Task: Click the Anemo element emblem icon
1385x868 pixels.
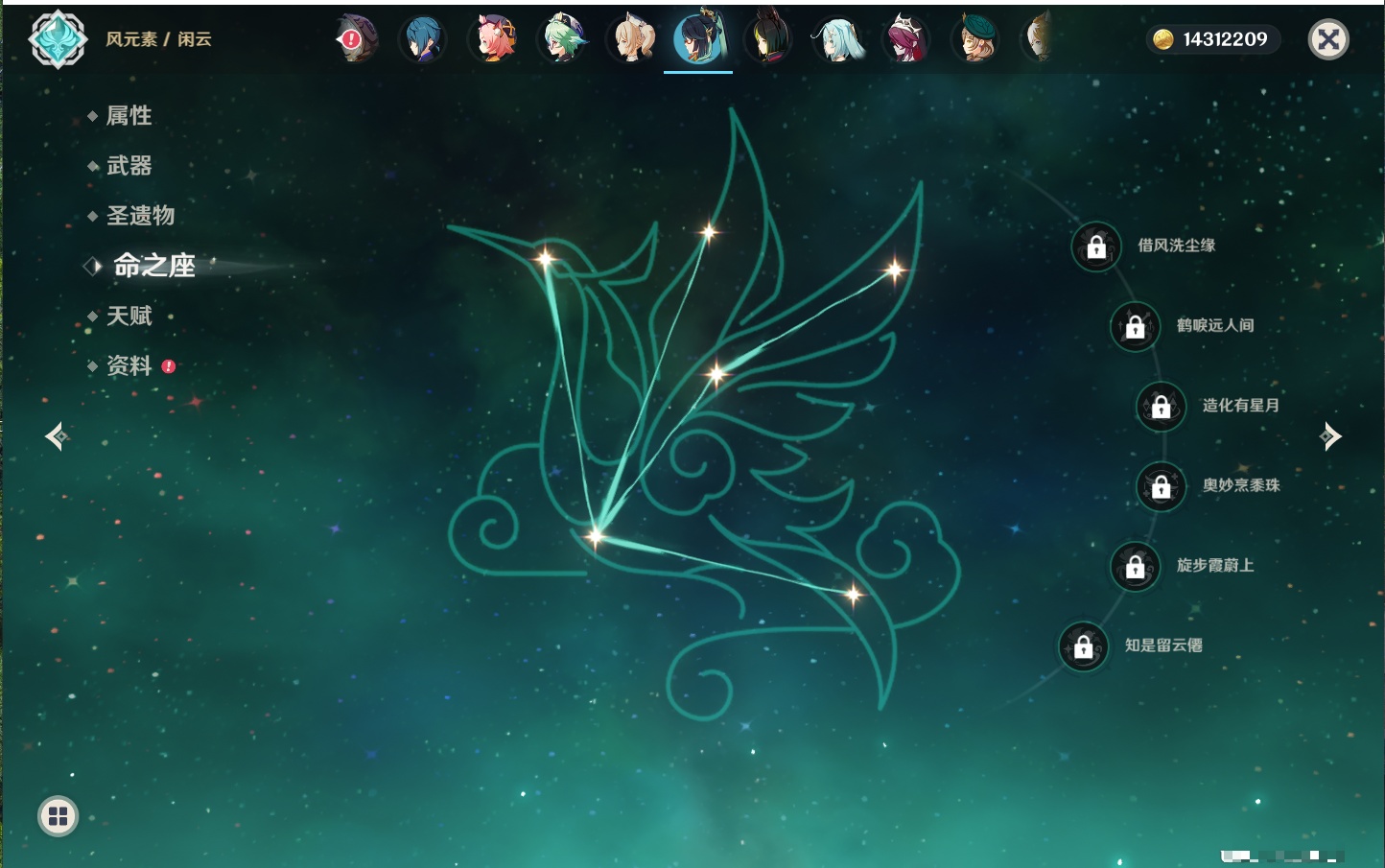Action: coord(58,39)
